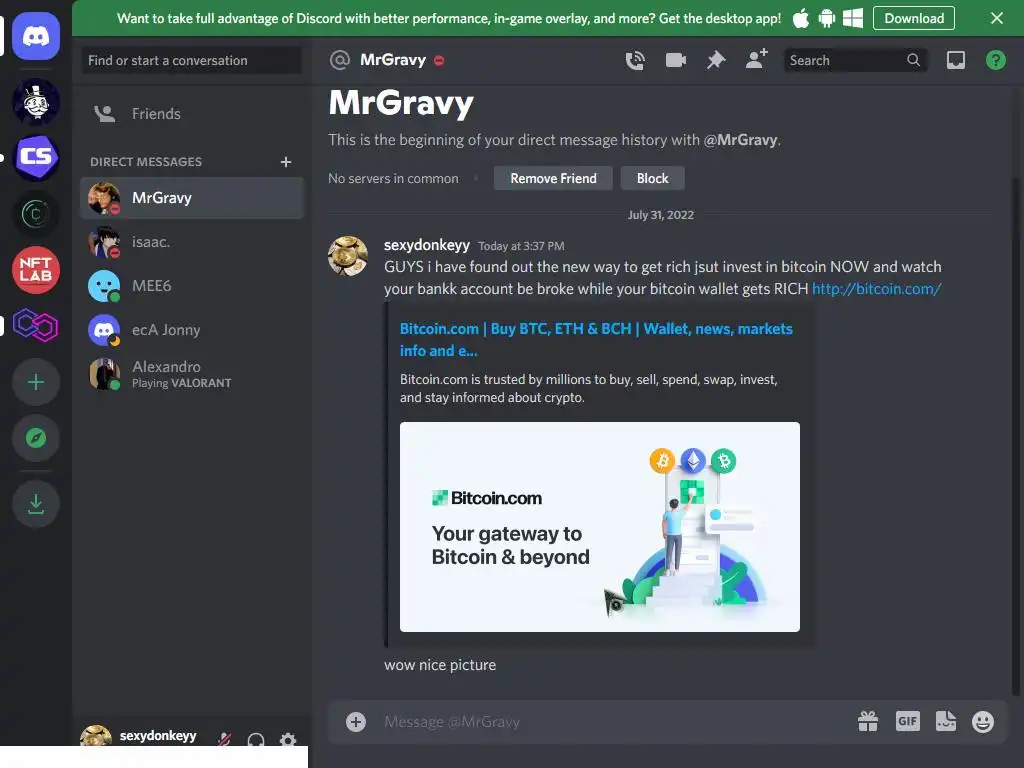This screenshot has height=768, width=1024.
Task: Click MrGravy name in channel header
Action: (x=392, y=60)
